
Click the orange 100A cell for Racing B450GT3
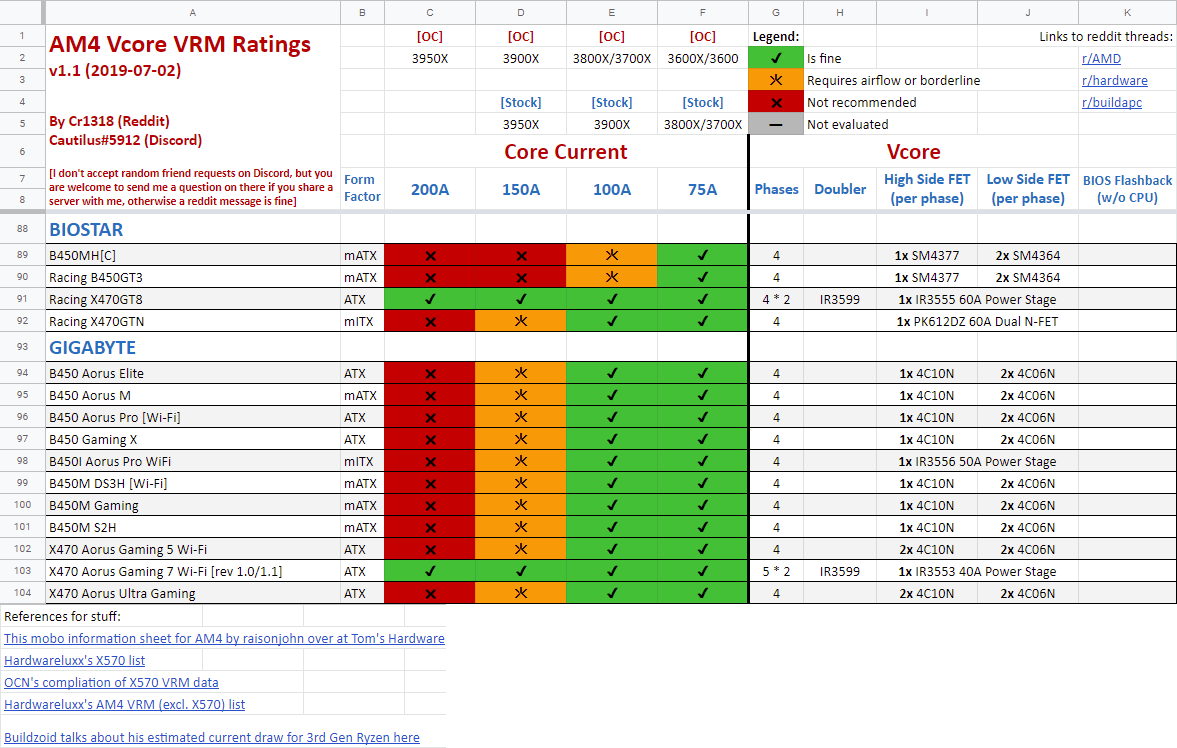[x=612, y=277]
